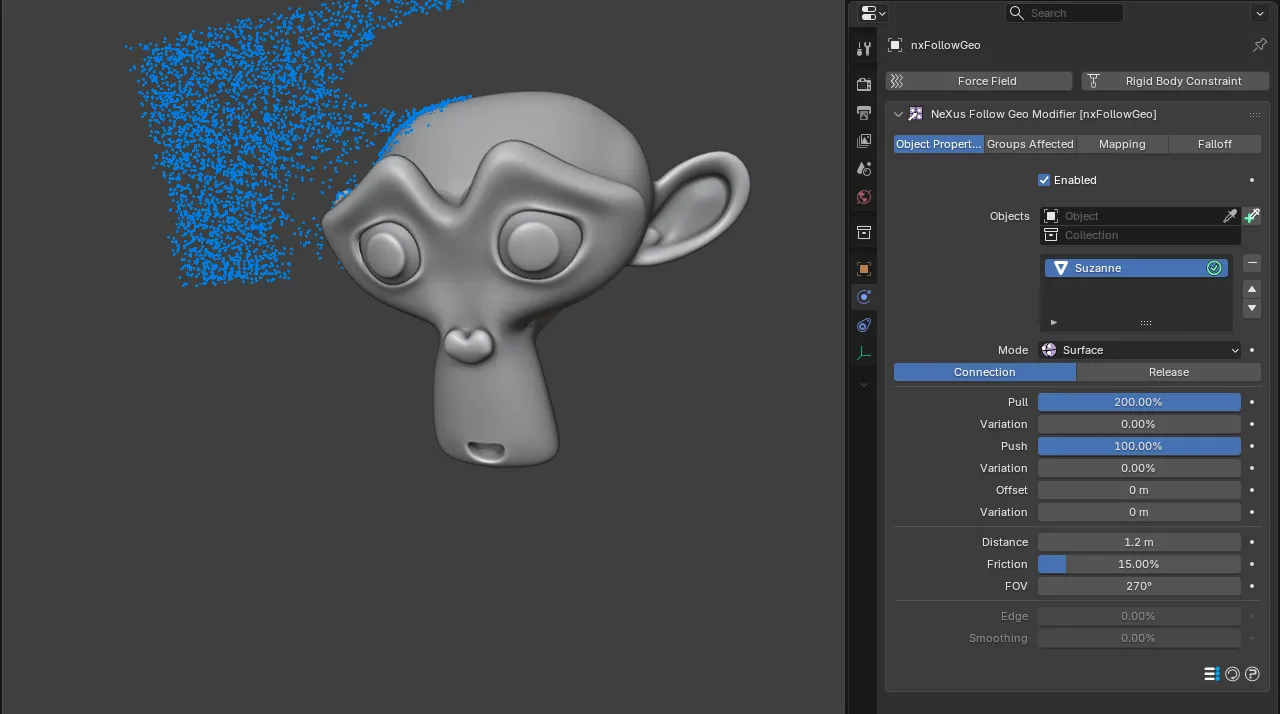Move list item down with arrow
1280x714 pixels.
(x=1252, y=309)
